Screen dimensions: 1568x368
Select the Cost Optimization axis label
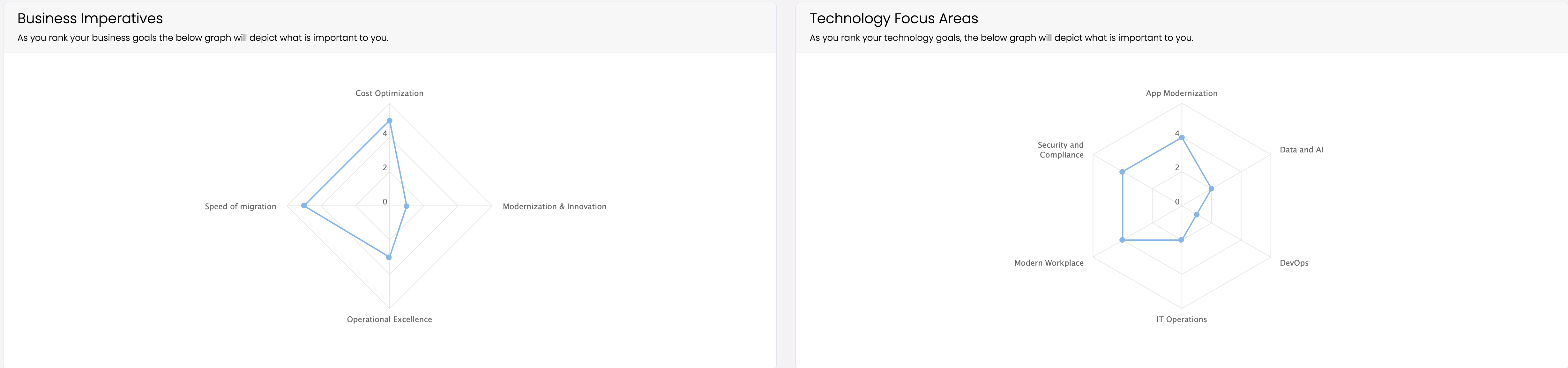coord(390,93)
